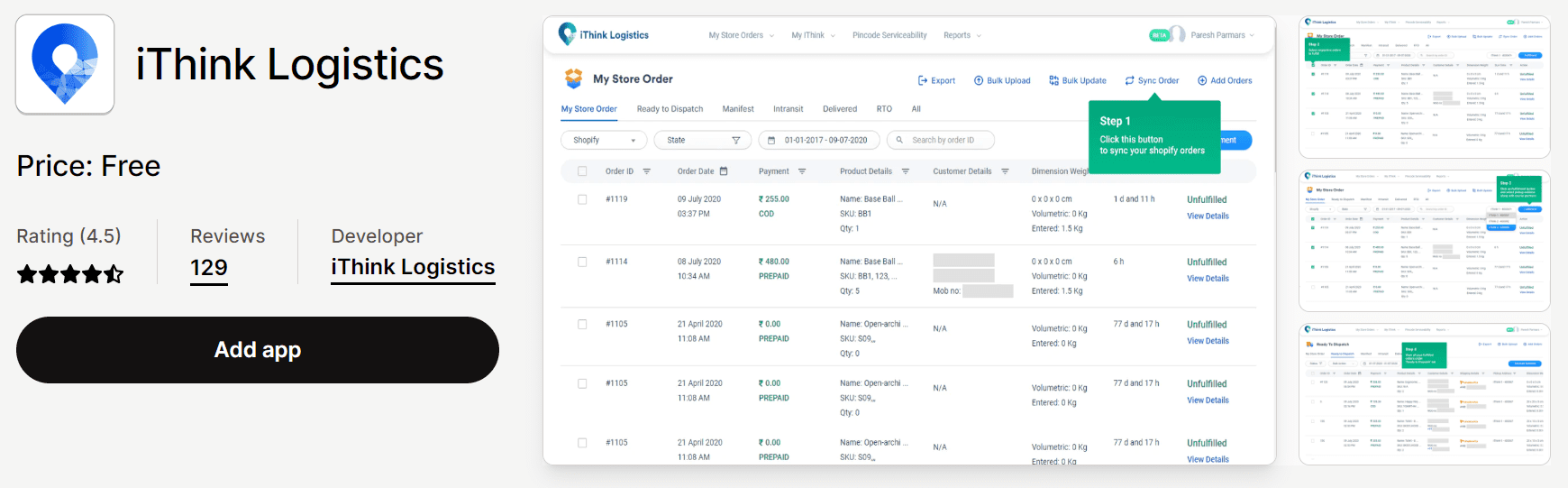Image resolution: width=1568 pixels, height=488 pixels.
Task: Open View Details for order #1119
Action: pyautogui.click(x=1208, y=216)
